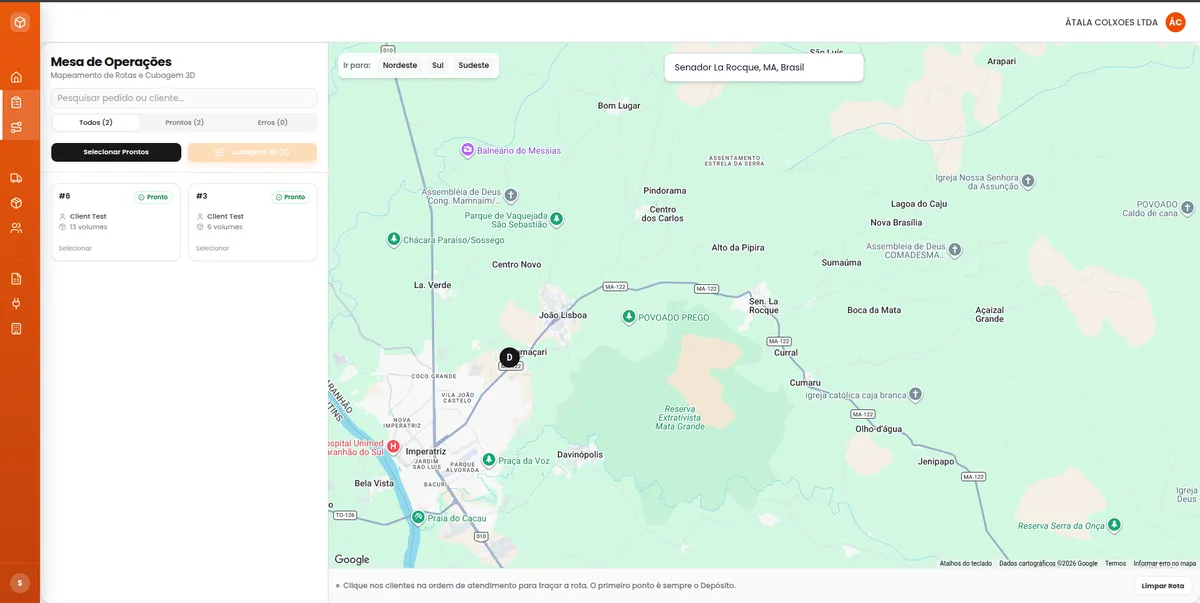Click the POVOADO PREGO map pin

click(628, 317)
